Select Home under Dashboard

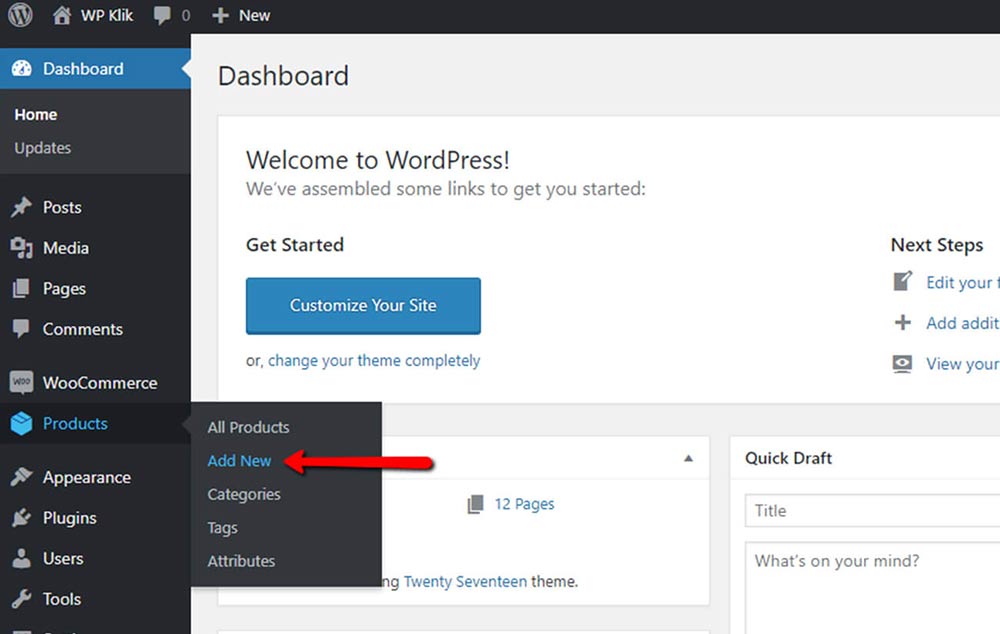point(36,115)
